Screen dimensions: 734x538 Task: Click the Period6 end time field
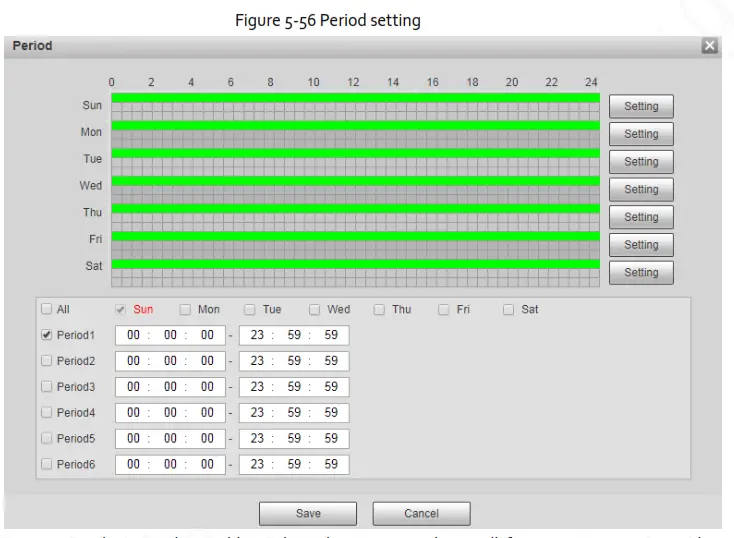point(294,464)
